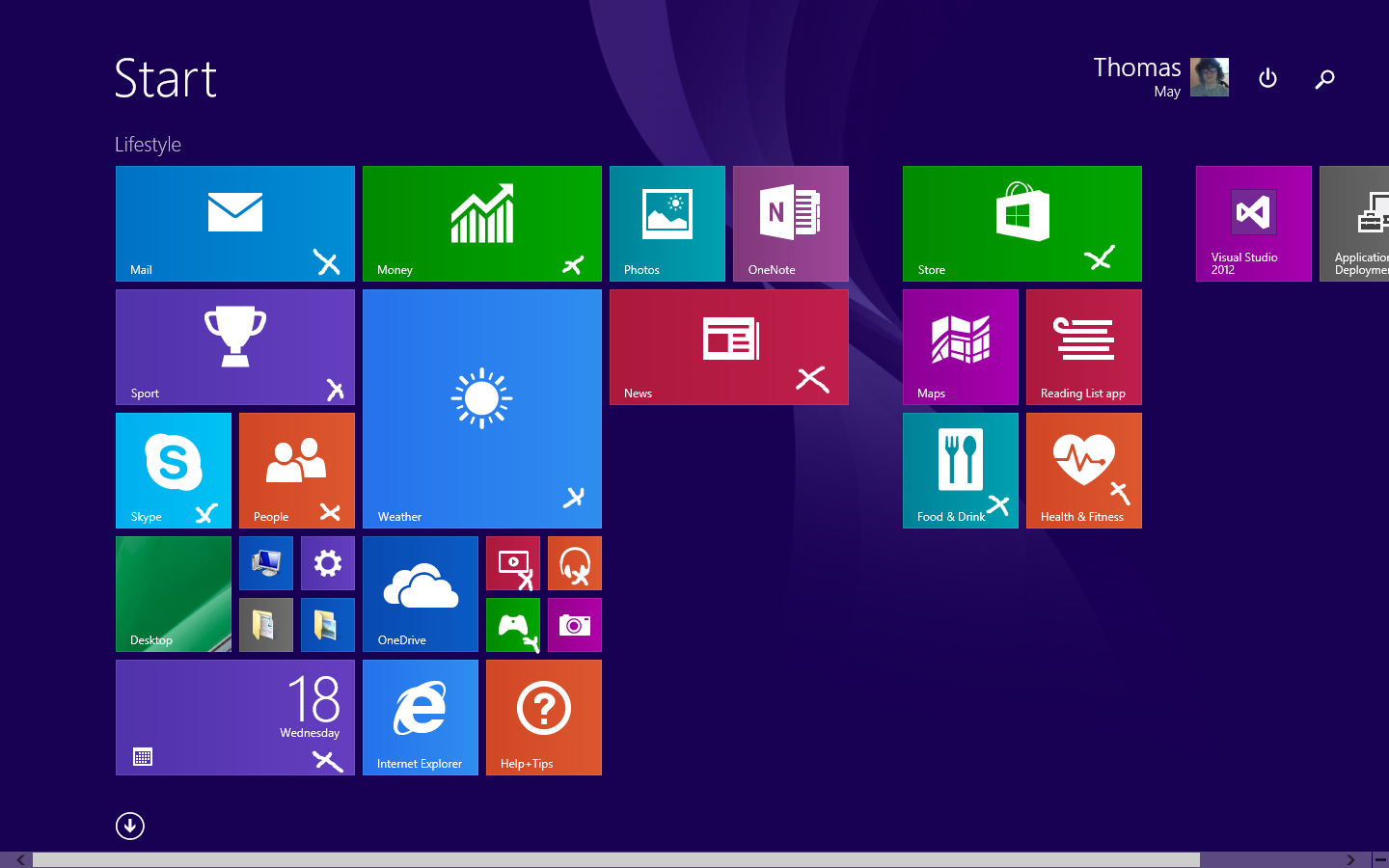Screen dimensions: 1389x868
Task: Open the OneDrive tile
Action: (x=421, y=594)
